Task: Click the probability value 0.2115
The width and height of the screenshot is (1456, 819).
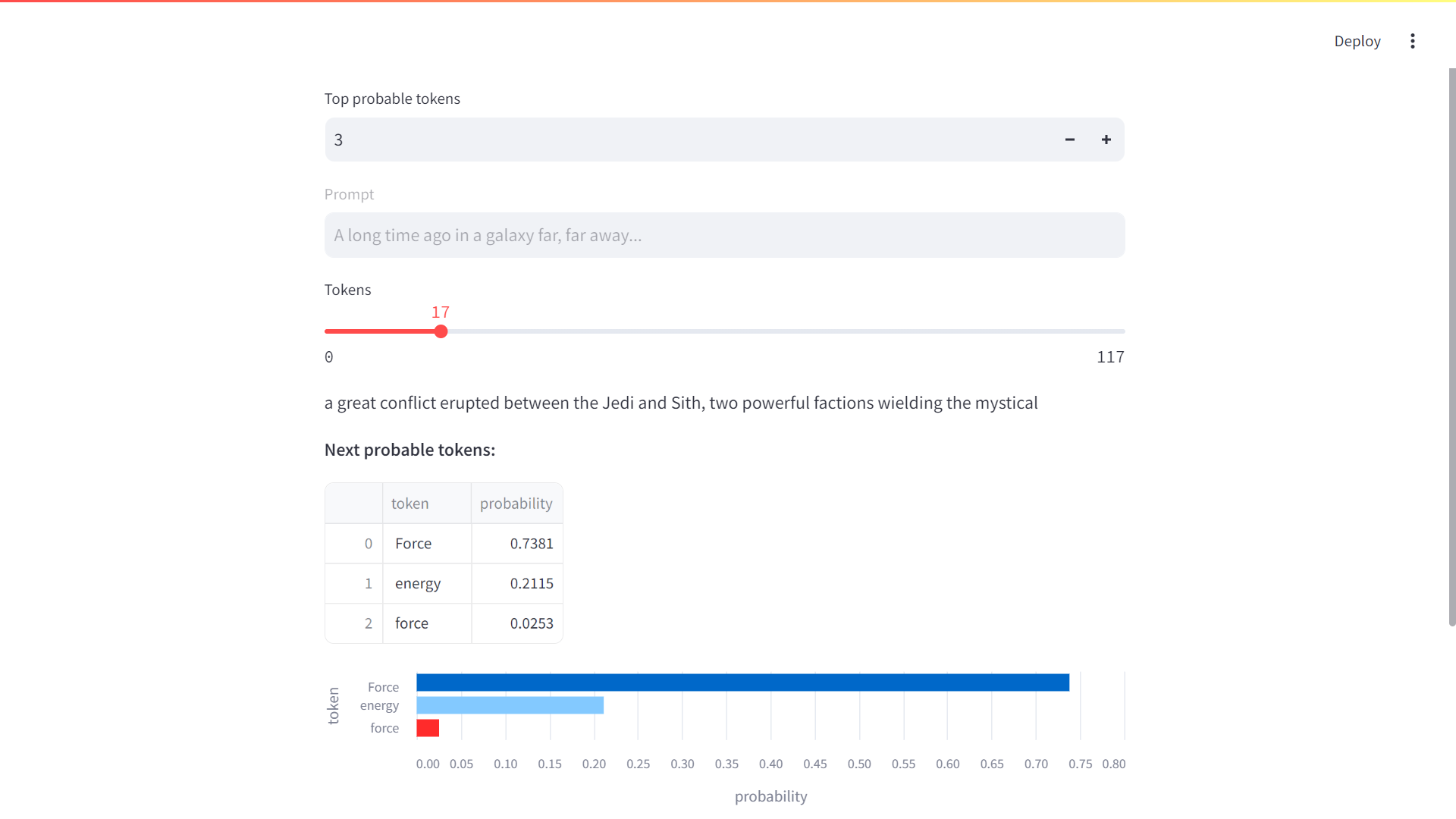Action: click(x=517, y=584)
